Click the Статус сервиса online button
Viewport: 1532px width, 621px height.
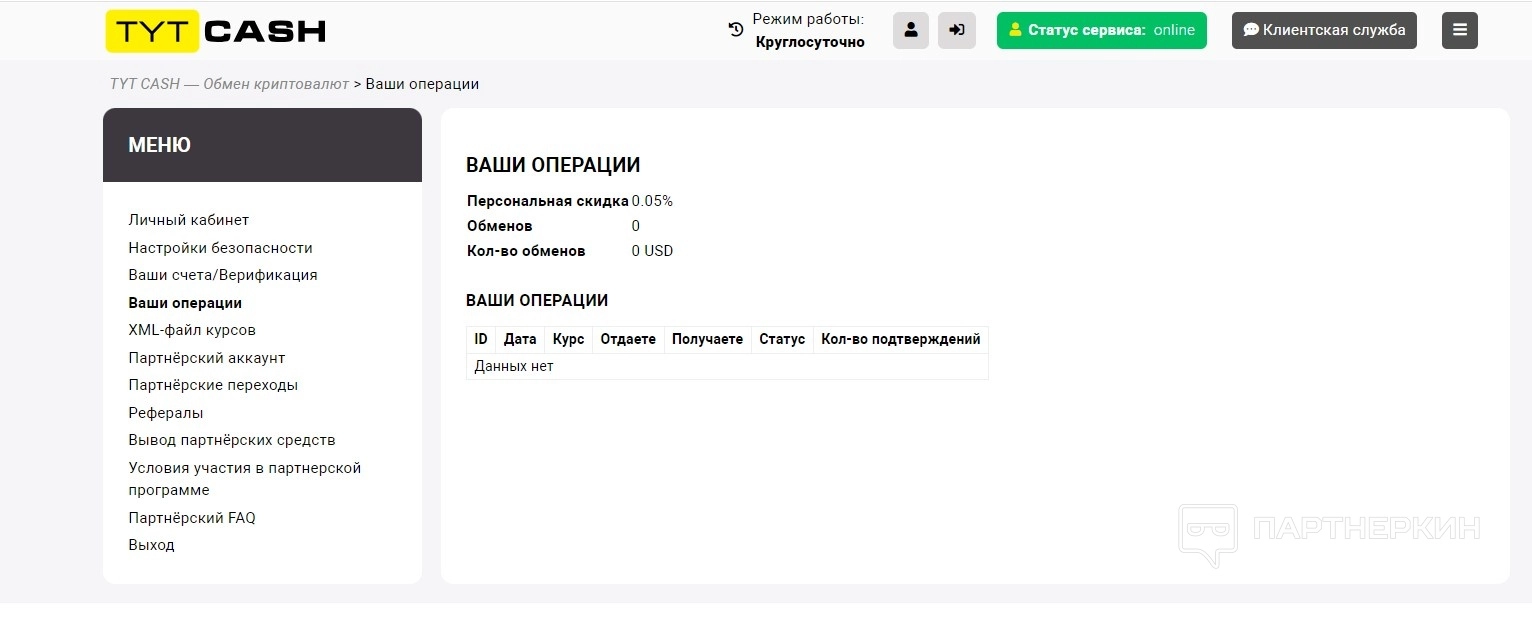[x=1101, y=30]
